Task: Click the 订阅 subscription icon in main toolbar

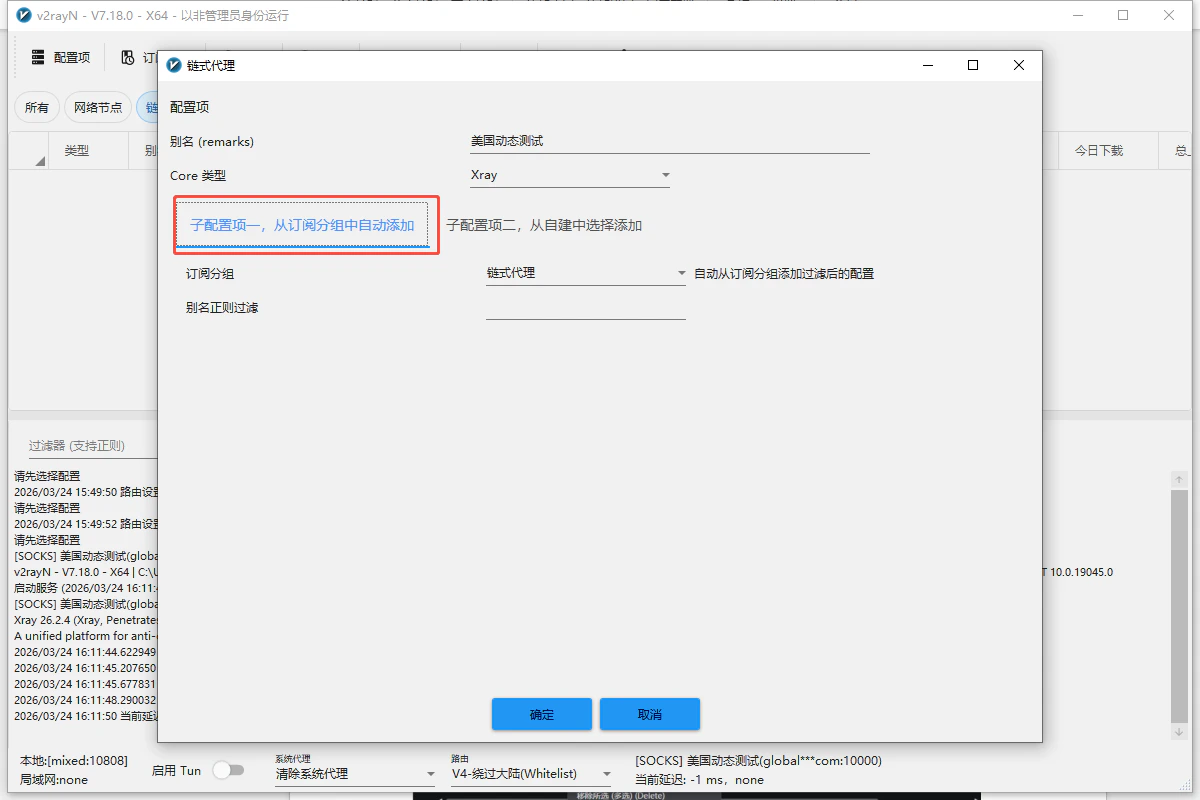Action: (x=128, y=58)
